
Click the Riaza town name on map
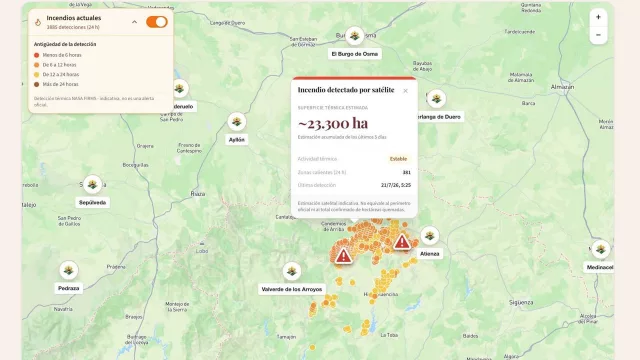pyautogui.click(x=198, y=194)
